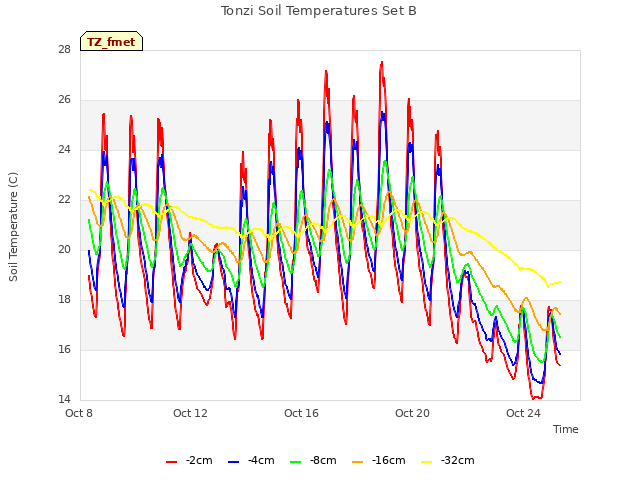The width and height of the screenshot is (640, 480).
Task: Click the Oct 20 x-axis tick label
Action: coord(413,413)
